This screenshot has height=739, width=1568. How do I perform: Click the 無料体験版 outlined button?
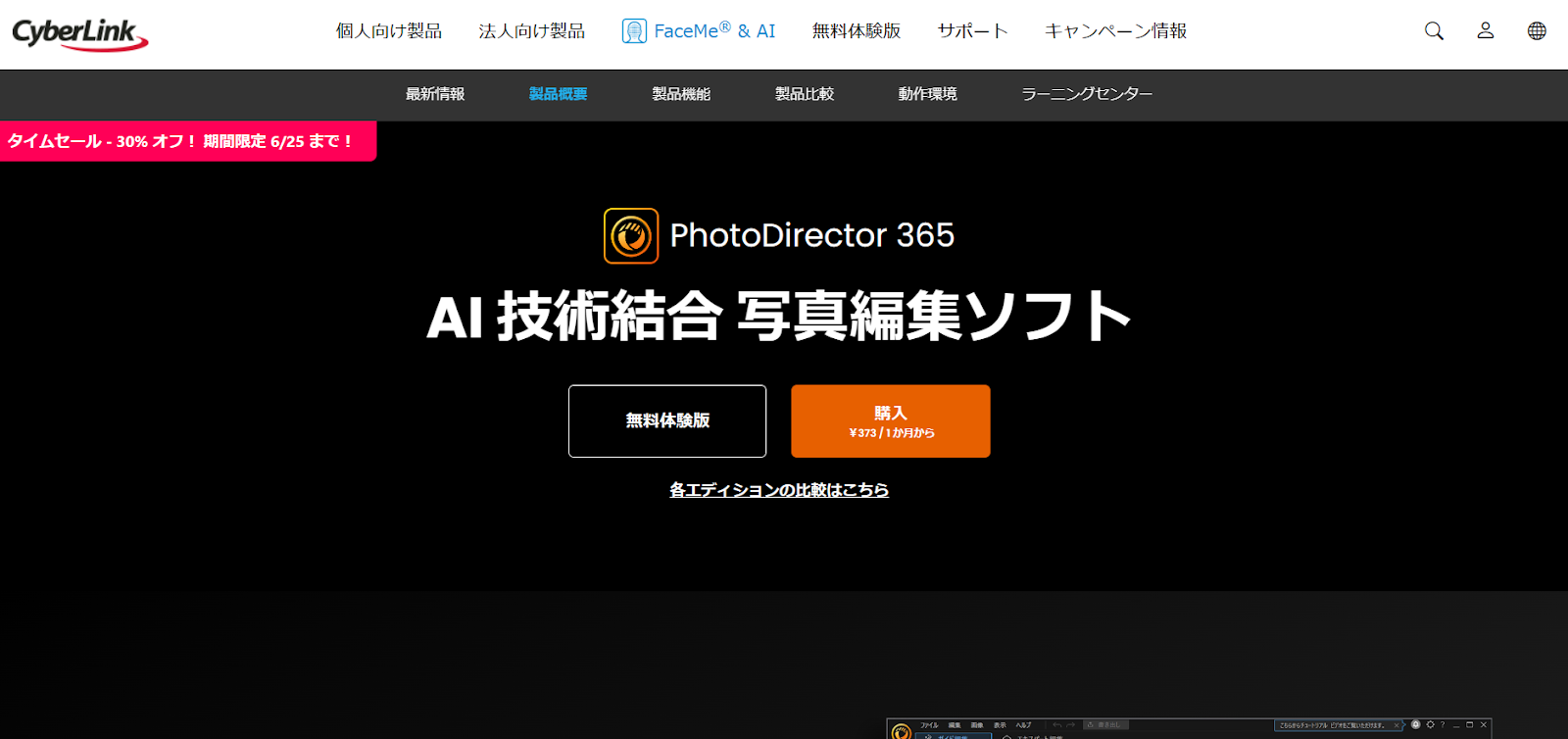[667, 421]
